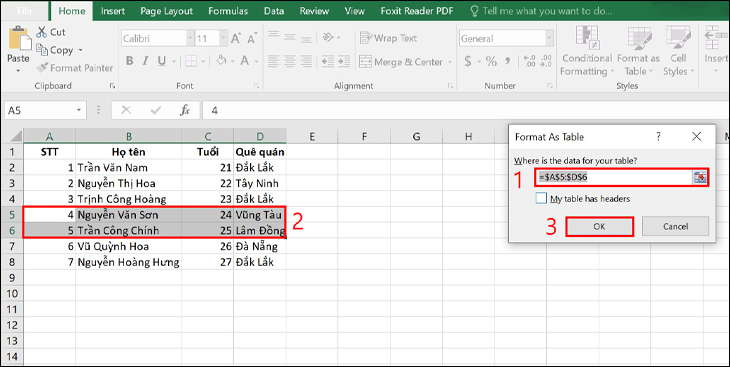Open Format as Table gallery
This screenshot has height=367, width=730.
tap(638, 51)
